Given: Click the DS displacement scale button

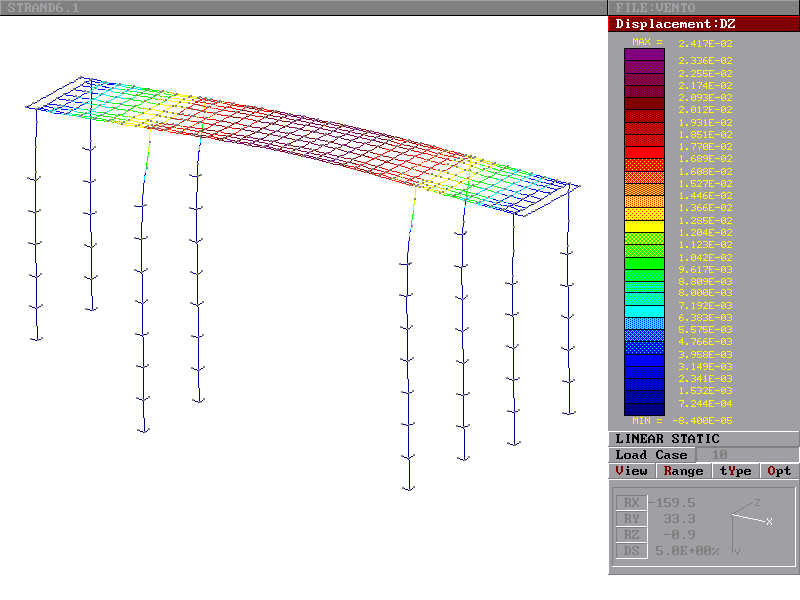Looking at the screenshot, I should pyautogui.click(x=630, y=550).
